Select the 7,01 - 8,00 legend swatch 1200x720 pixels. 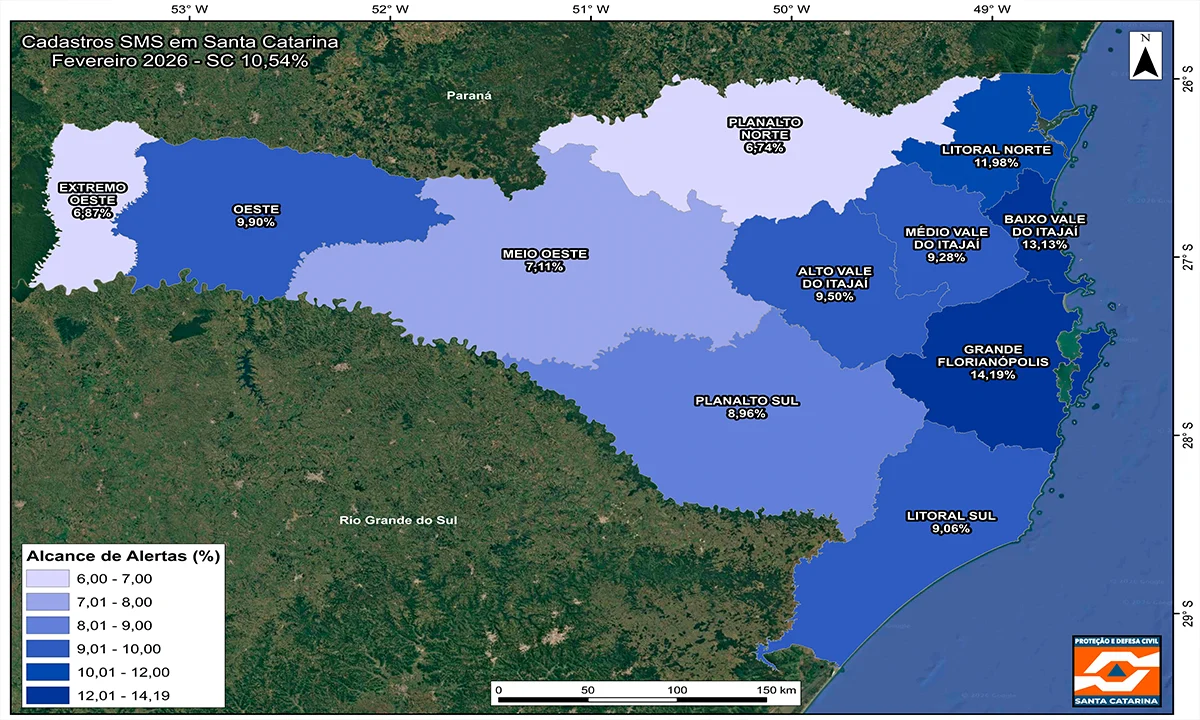point(47,602)
